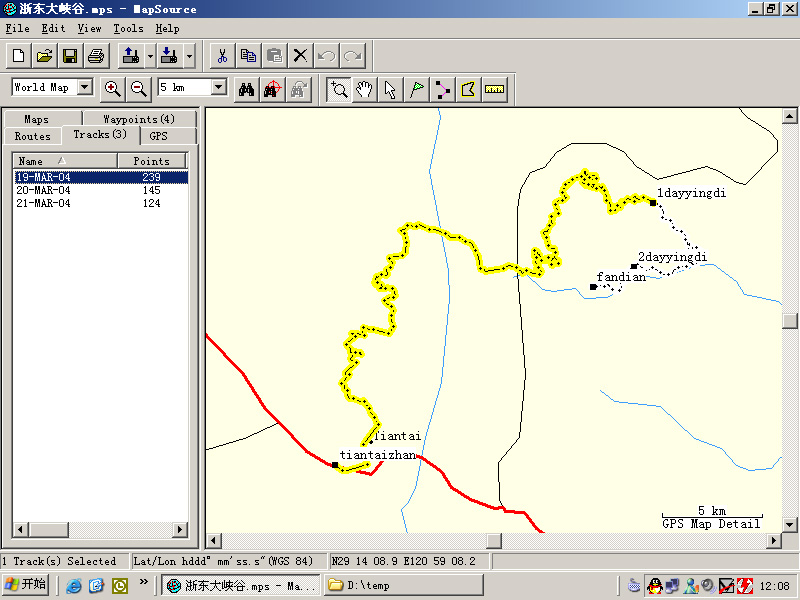The width and height of the screenshot is (800, 600).
Task: Open Find with the binoculars icon
Action: click(246, 89)
